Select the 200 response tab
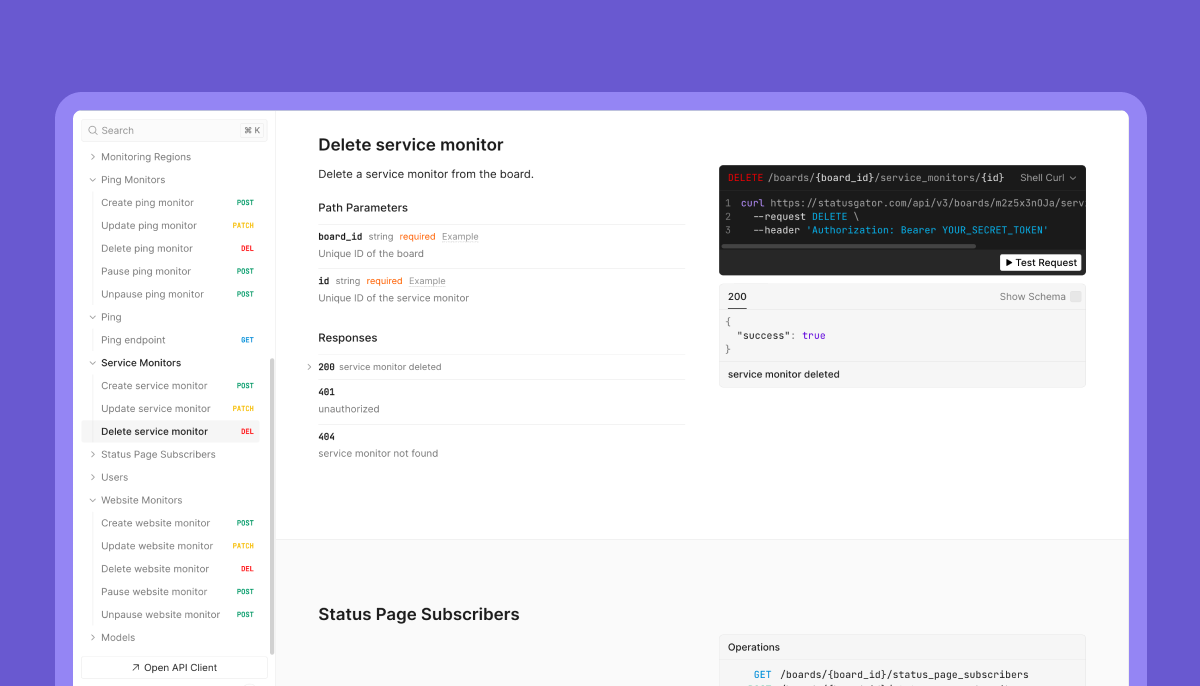This screenshot has height=686, width=1200. (737, 297)
